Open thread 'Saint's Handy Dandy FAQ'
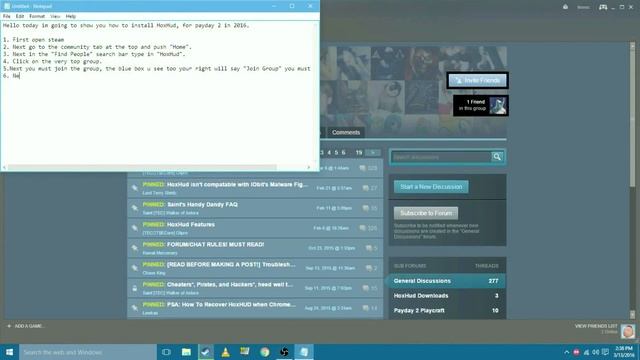640x360 pixels. point(202,204)
